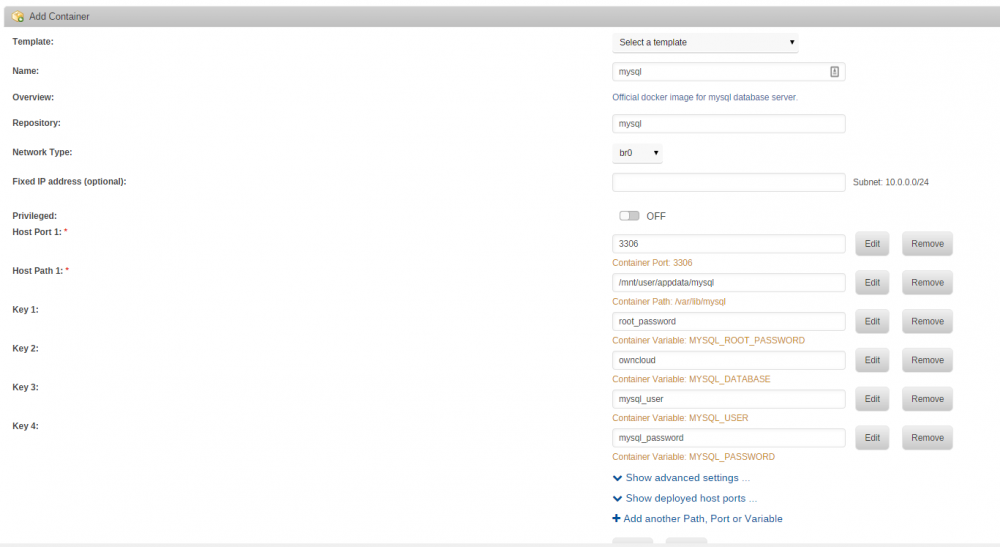Click the Host Port 3306 input field
Viewport: 1000px width, 547px height.
pos(728,244)
